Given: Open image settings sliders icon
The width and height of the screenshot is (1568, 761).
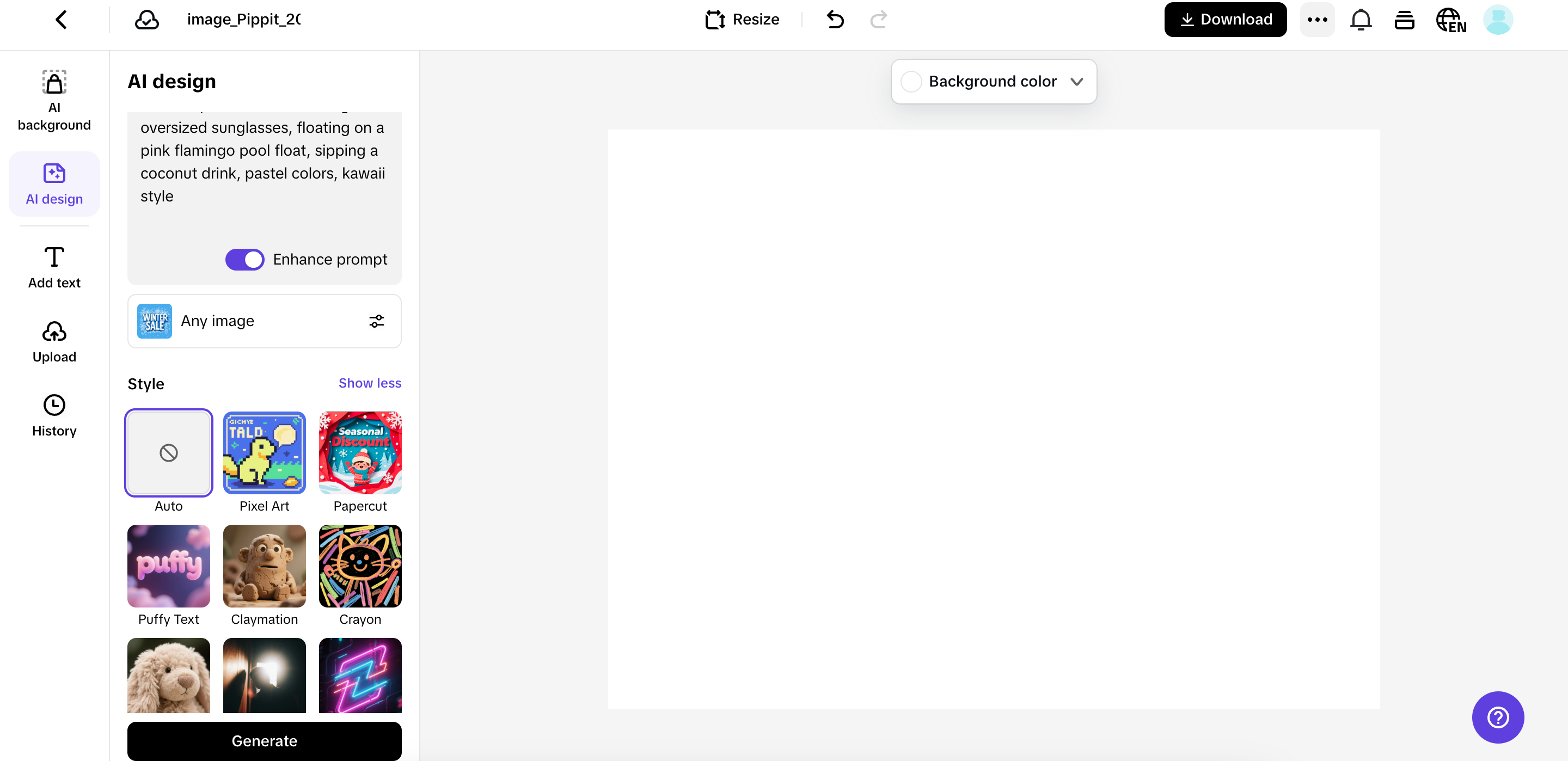Looking at the screenshot, I should (376, 321).
